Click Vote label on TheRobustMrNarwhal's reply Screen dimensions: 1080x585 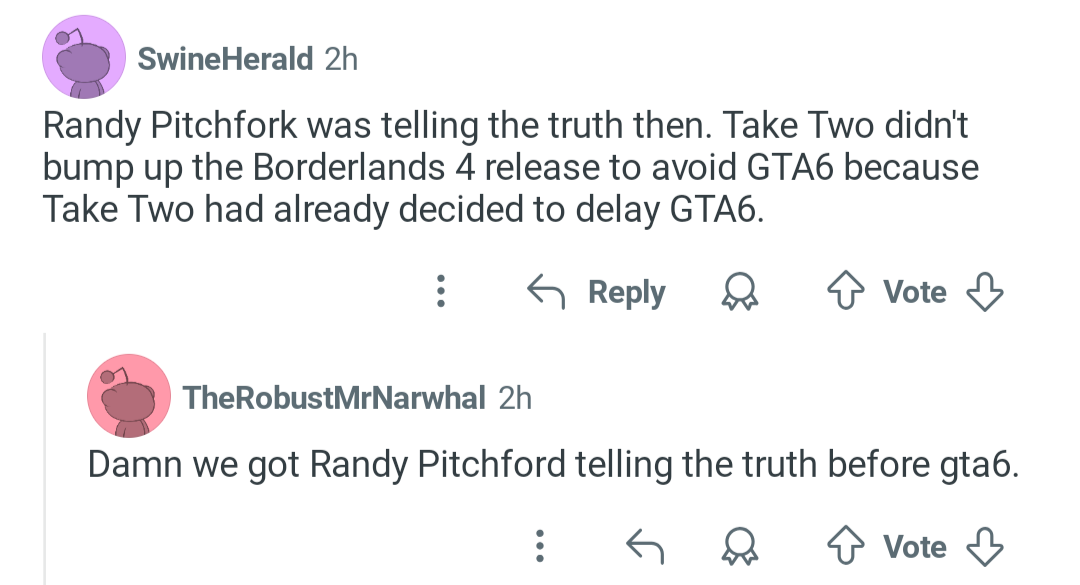pos(915,547)
